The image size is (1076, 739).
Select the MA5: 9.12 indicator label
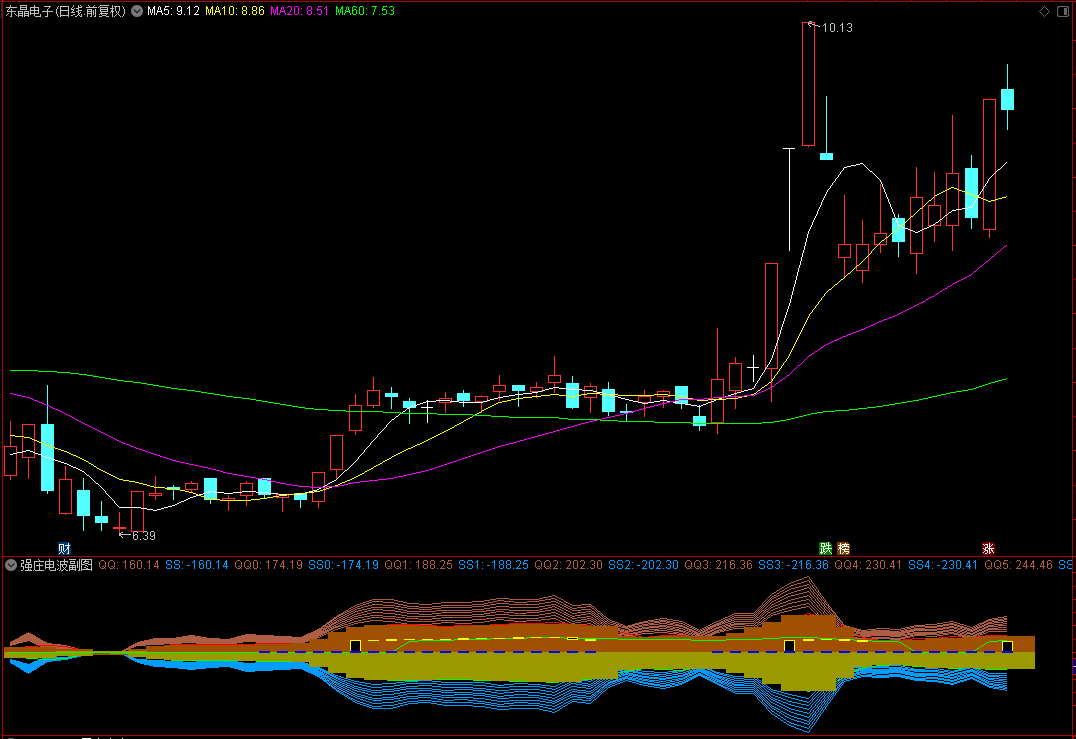pyautogui.click(x=173, y=11)
